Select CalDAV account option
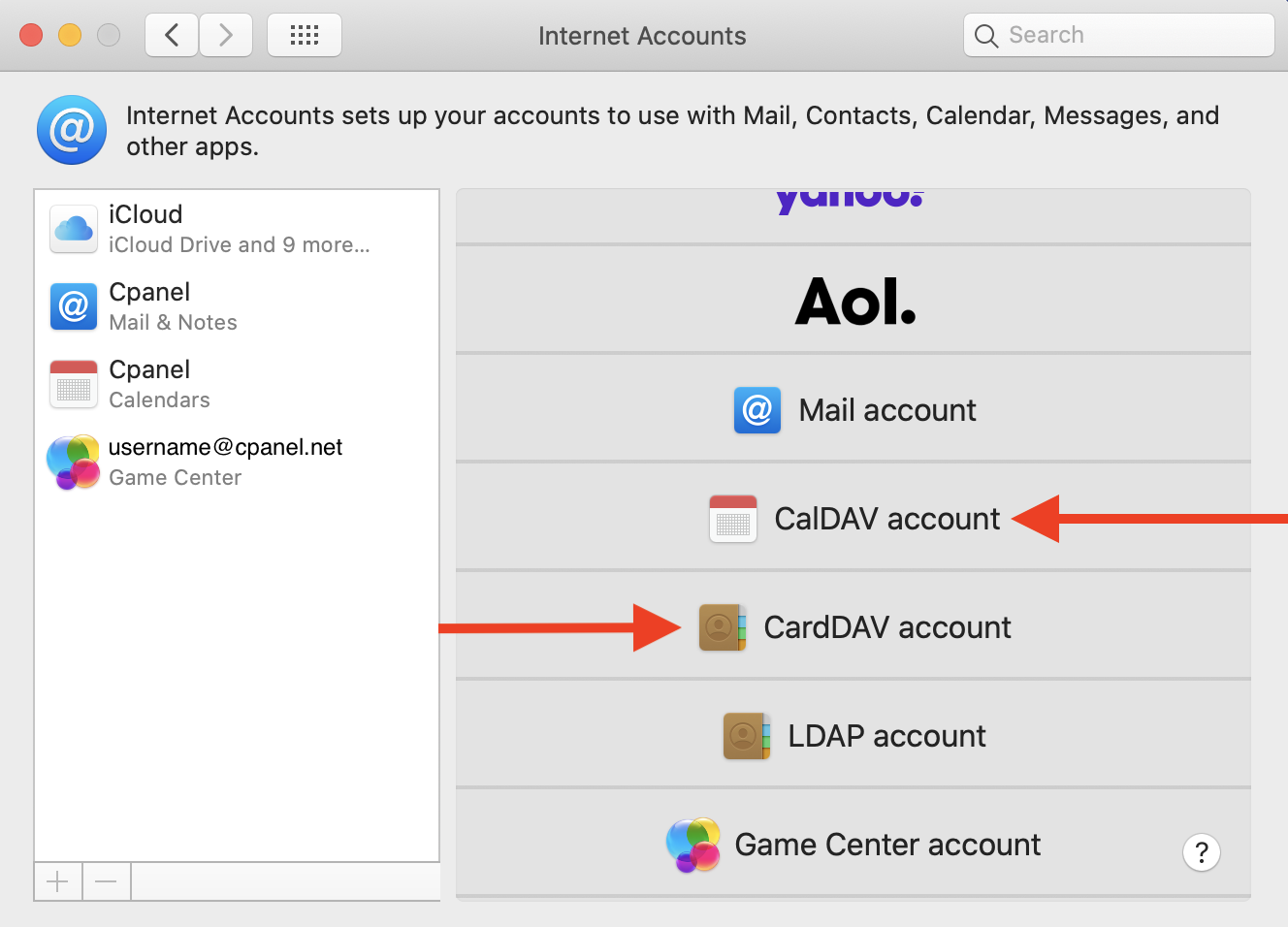Viewport: 1288px width, 927px height. pos(853,517)
